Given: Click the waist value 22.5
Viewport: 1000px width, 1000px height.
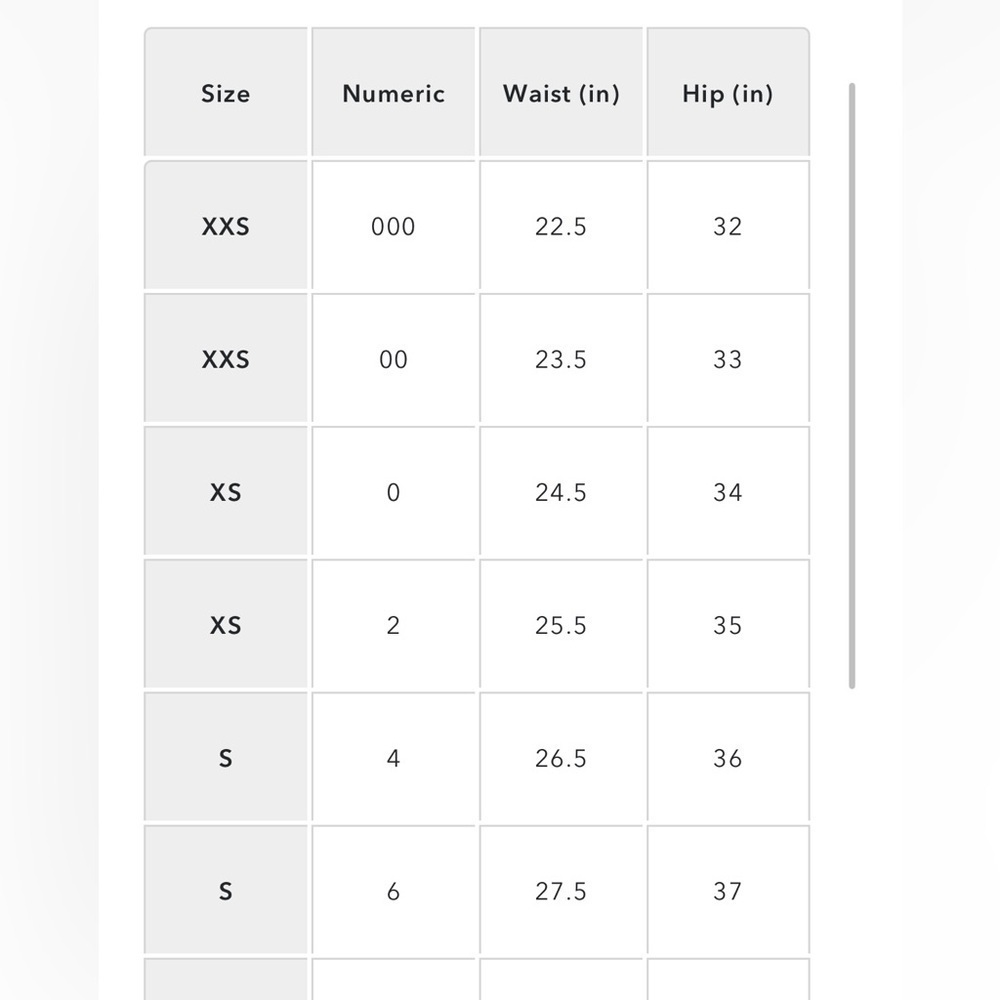Looking at the screenshot, I should 561,225.
